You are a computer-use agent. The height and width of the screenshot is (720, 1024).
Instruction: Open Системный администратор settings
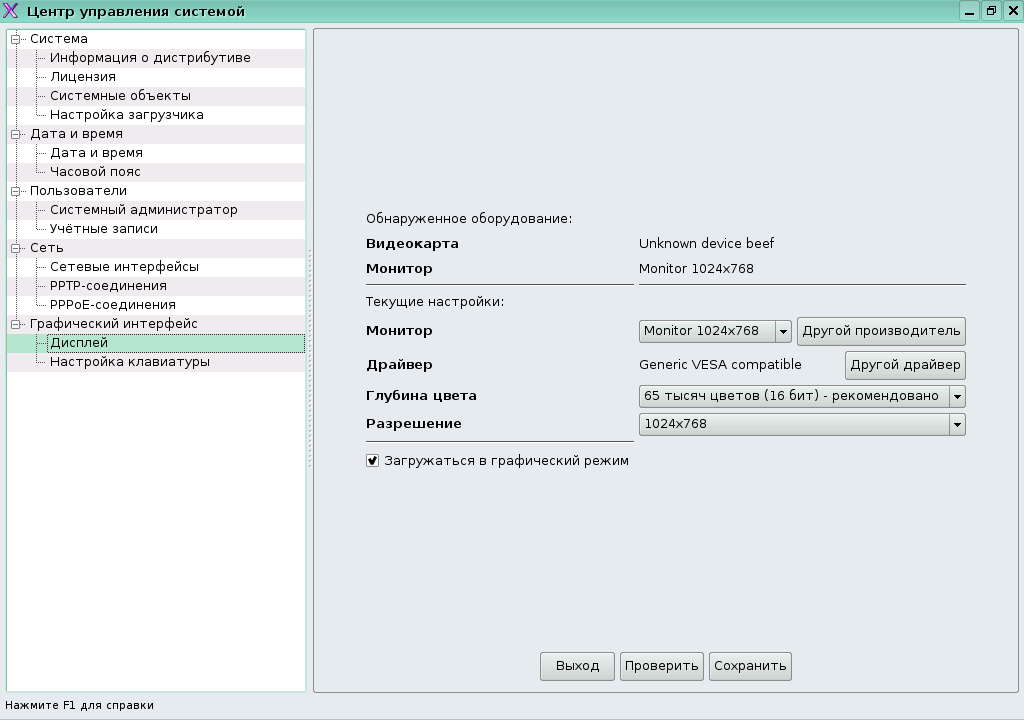click(144, 210)
